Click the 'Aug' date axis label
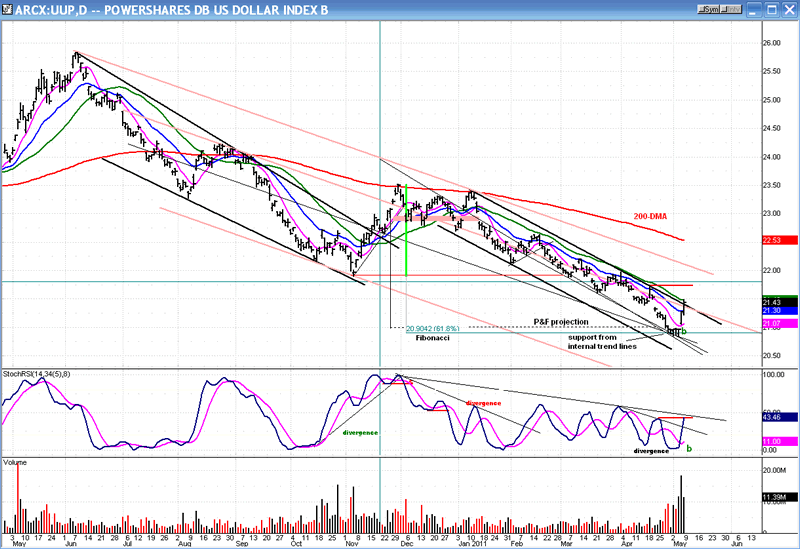800x549 pixels. click(184, 544)
